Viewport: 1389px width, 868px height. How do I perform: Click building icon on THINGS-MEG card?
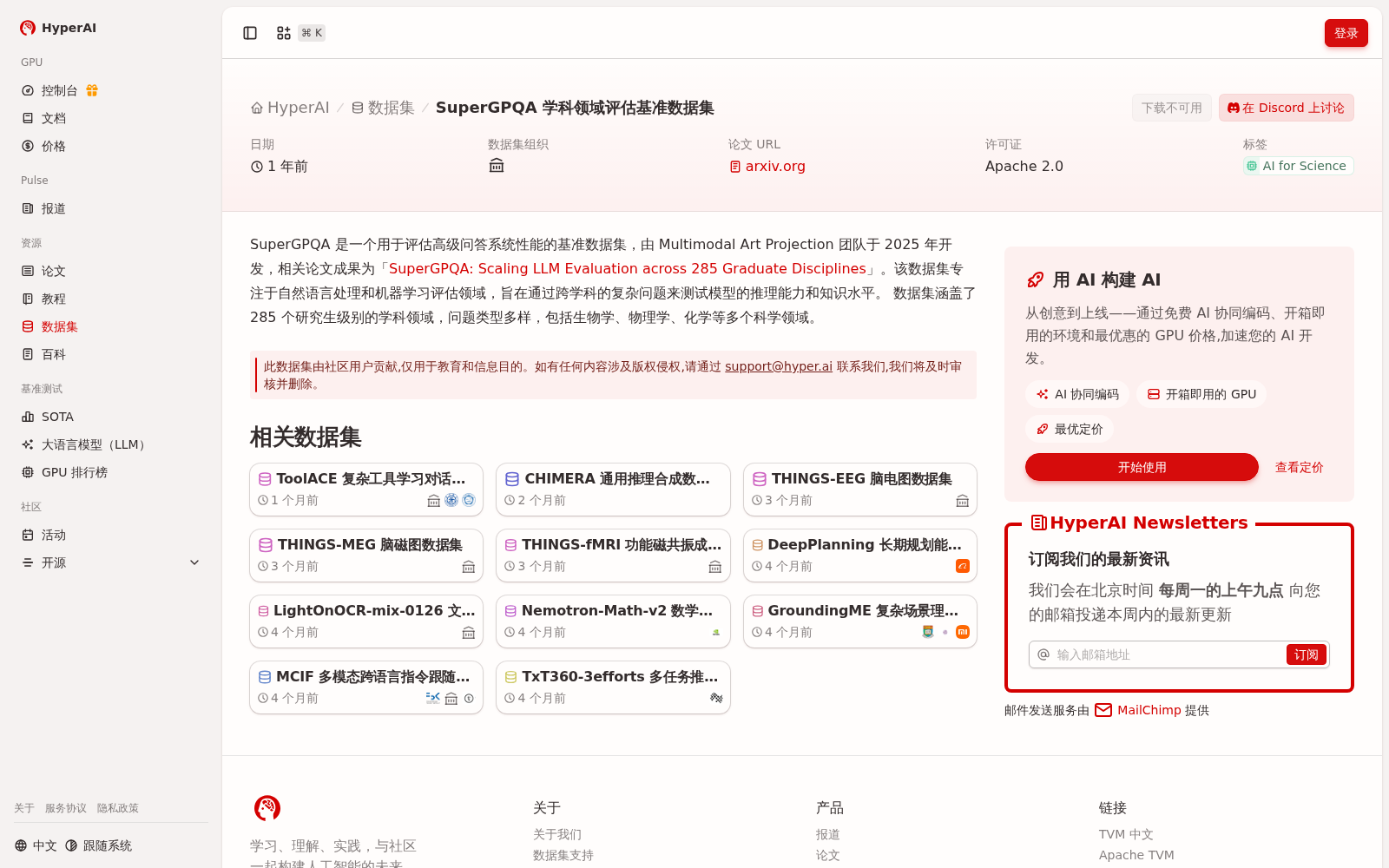(469, 567)
